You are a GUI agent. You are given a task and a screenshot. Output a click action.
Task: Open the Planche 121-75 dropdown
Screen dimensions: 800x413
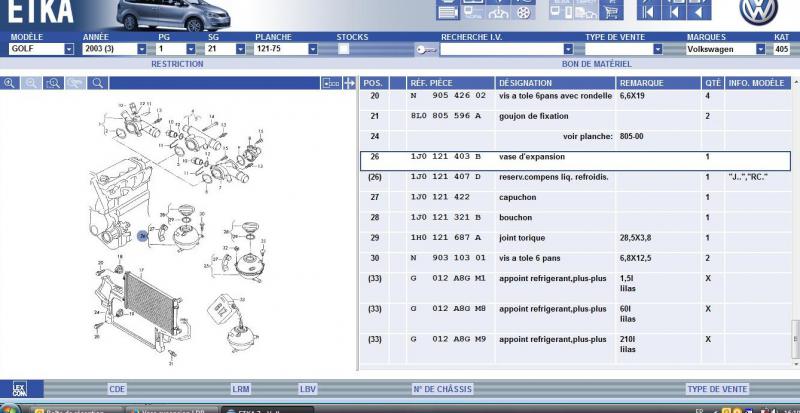pos(313,49)
